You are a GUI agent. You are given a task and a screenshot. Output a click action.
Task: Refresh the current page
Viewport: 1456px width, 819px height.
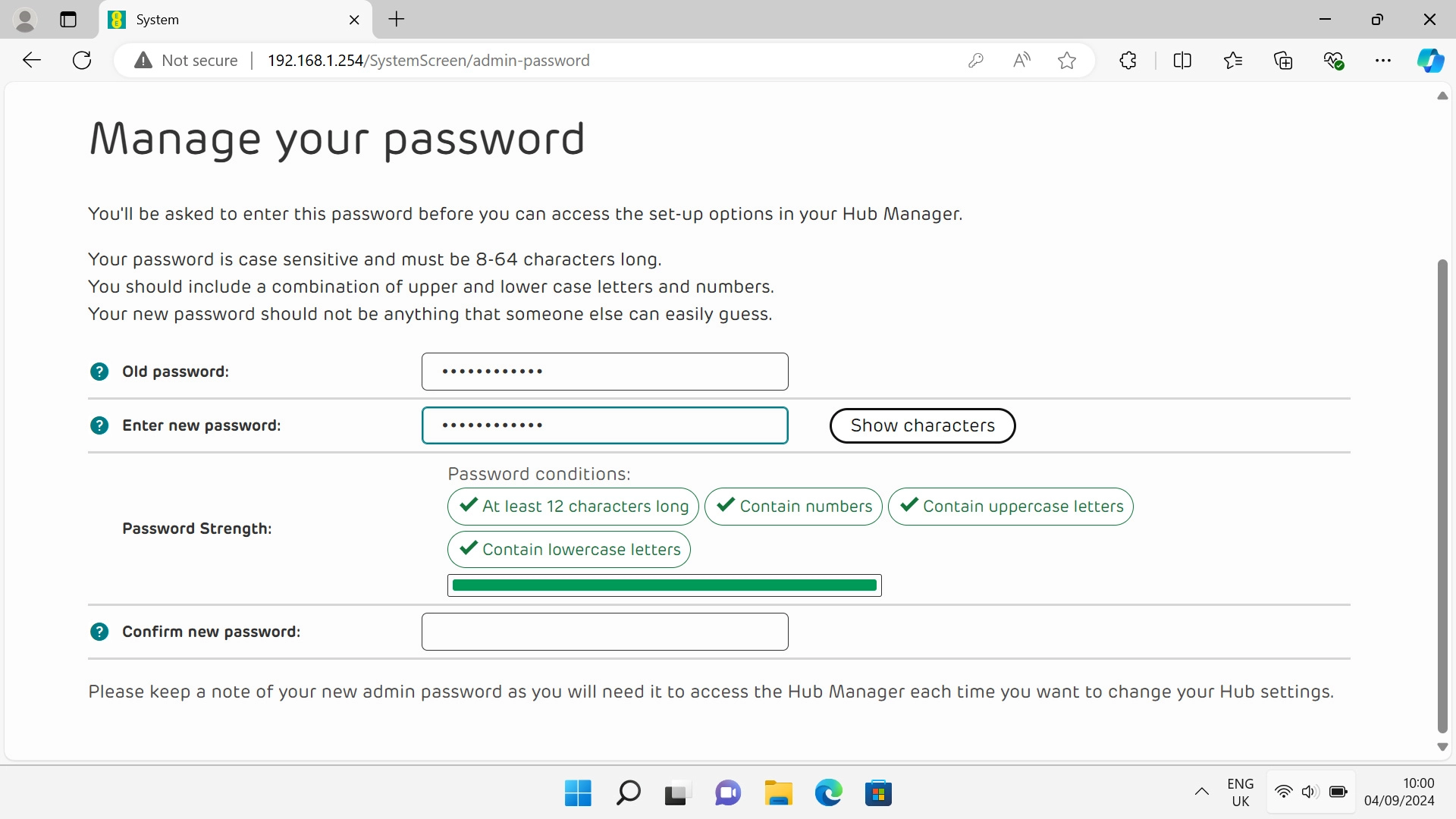click(x=82, y=61)
